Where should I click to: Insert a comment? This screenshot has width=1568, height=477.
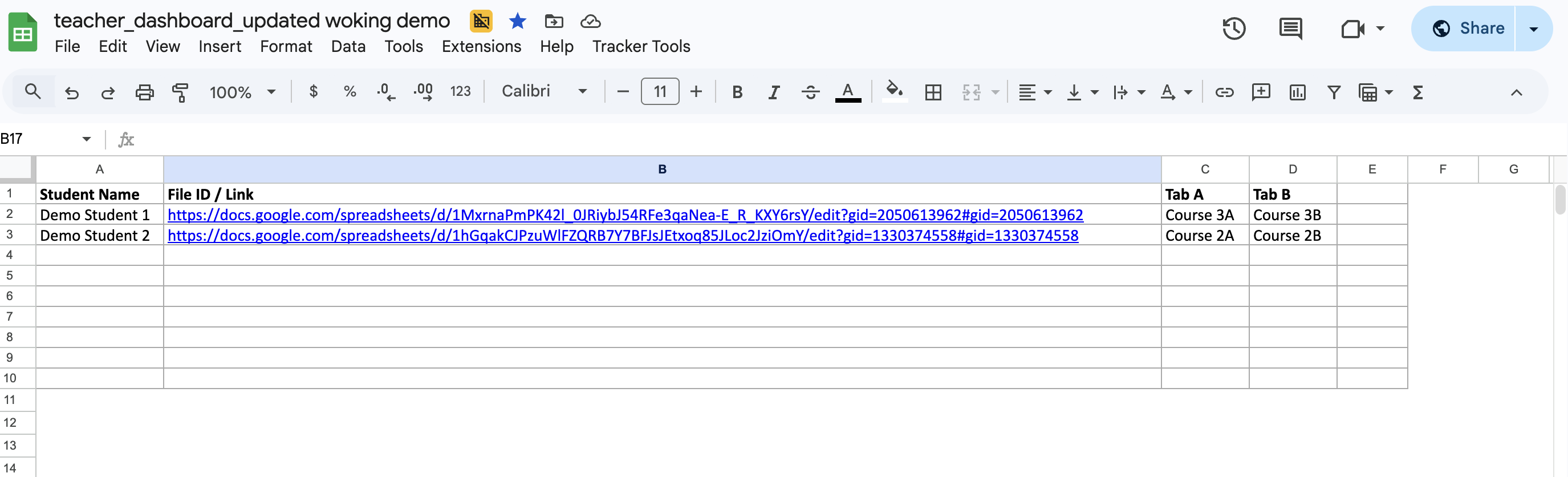pos(1261,92)
